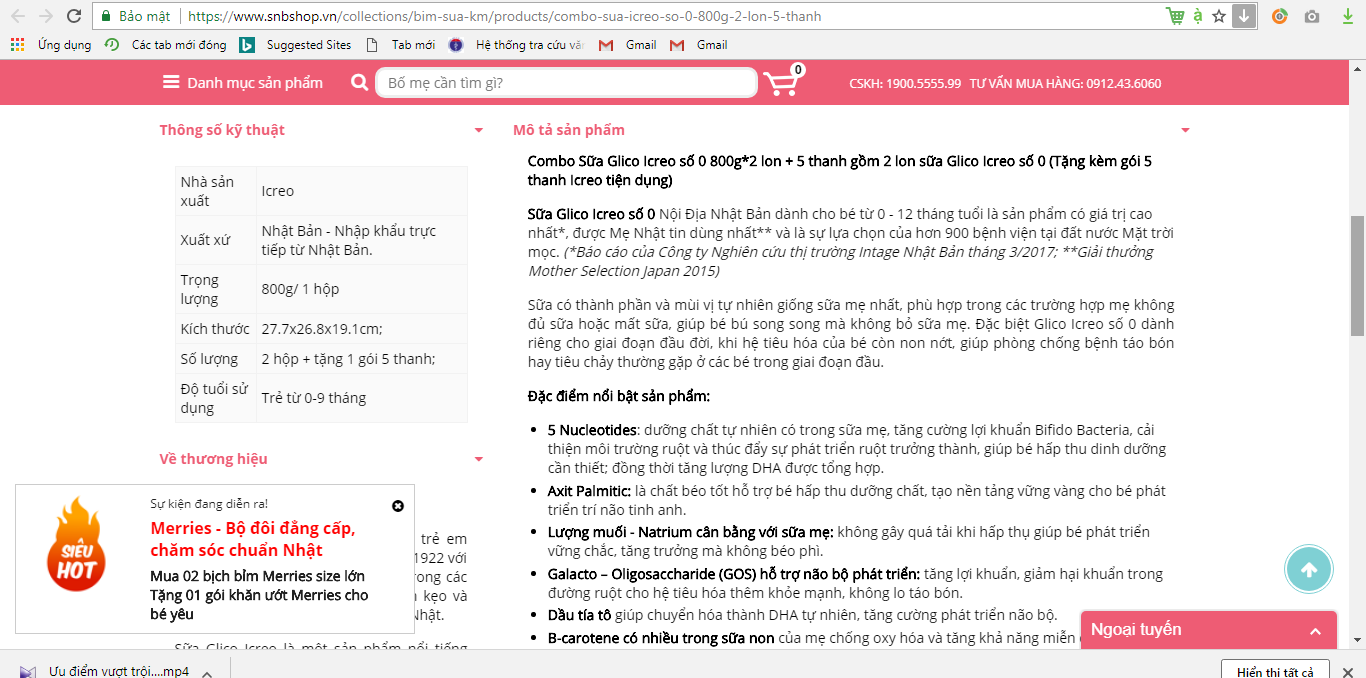Click the page vertical scrollbar thumb
The height and width of the screenshot is (678, 1366).
pos(1357,275)
